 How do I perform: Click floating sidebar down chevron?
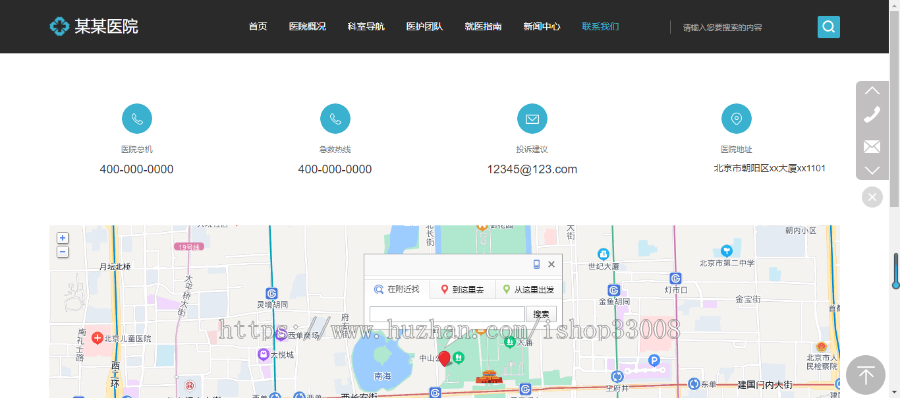872,171
